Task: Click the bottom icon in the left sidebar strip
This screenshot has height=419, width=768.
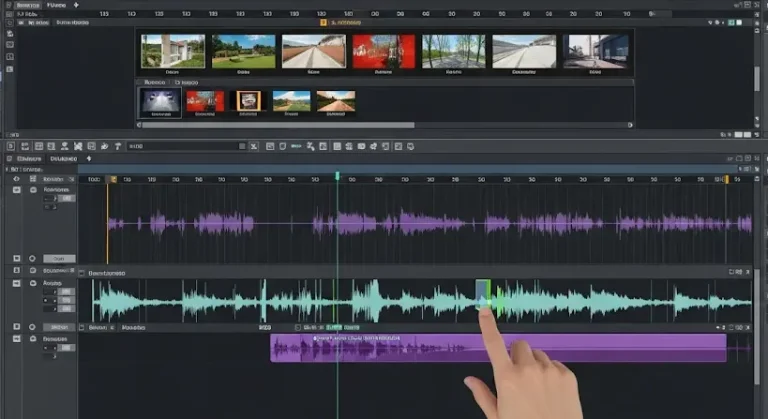Action: point(10,69)
